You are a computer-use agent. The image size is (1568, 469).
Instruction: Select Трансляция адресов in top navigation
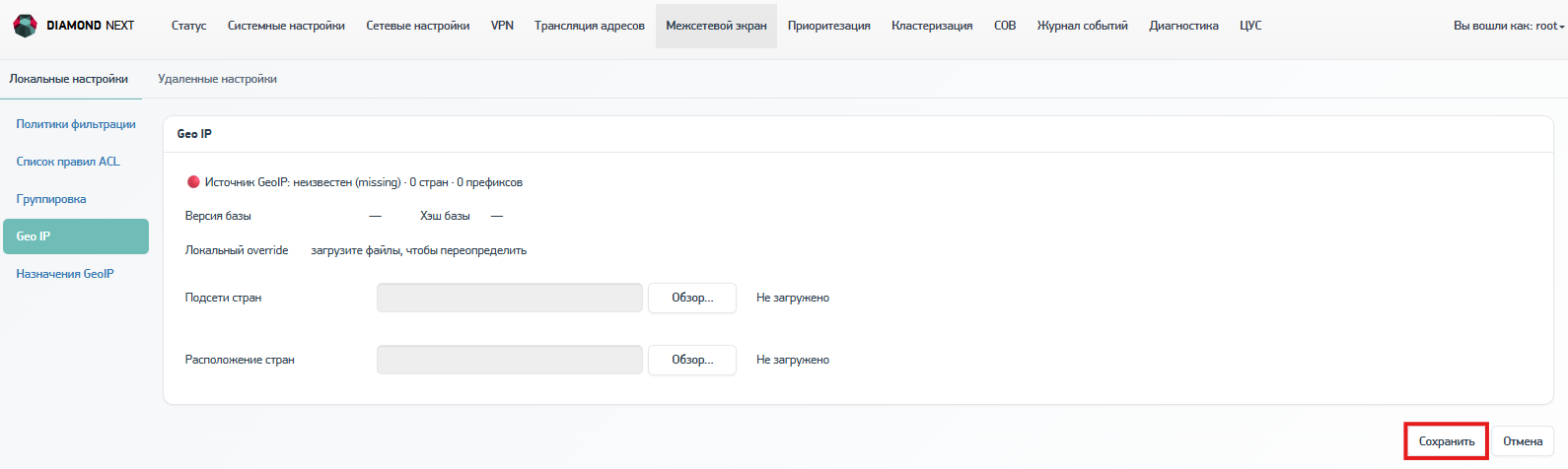(x=590, y=26)
